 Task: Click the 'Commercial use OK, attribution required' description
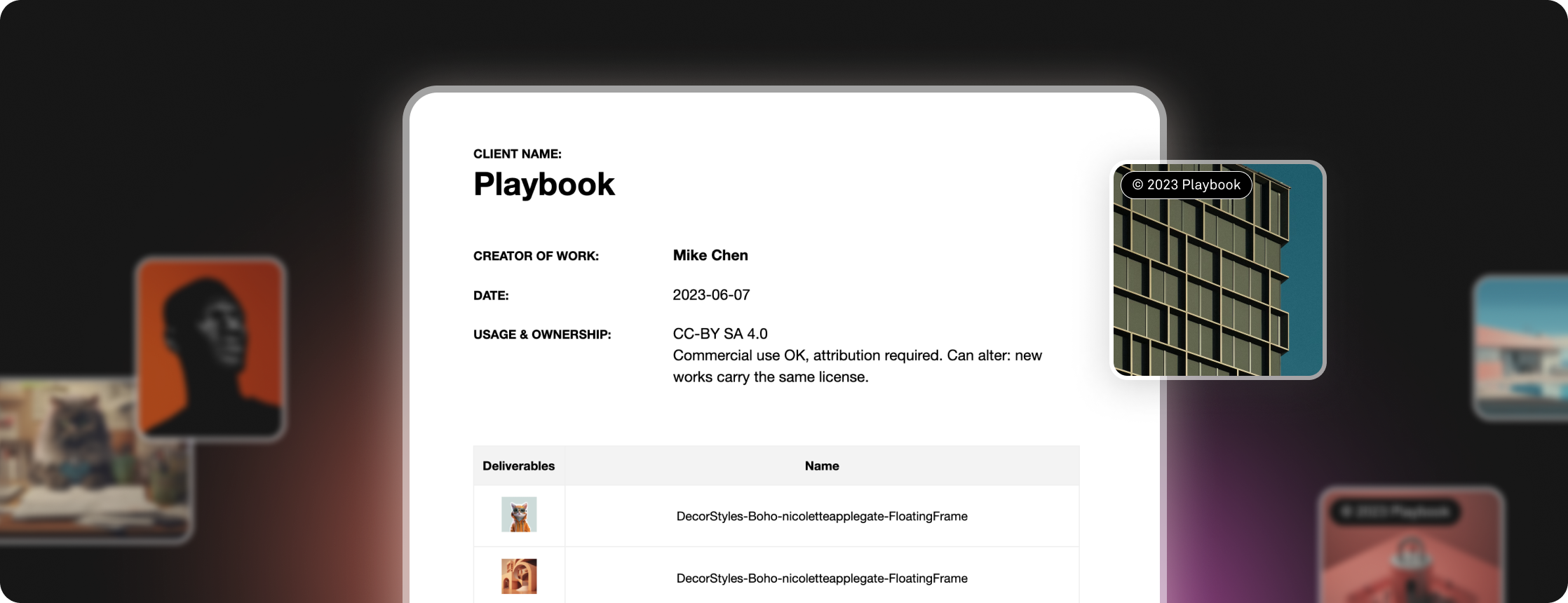(858, 367)
